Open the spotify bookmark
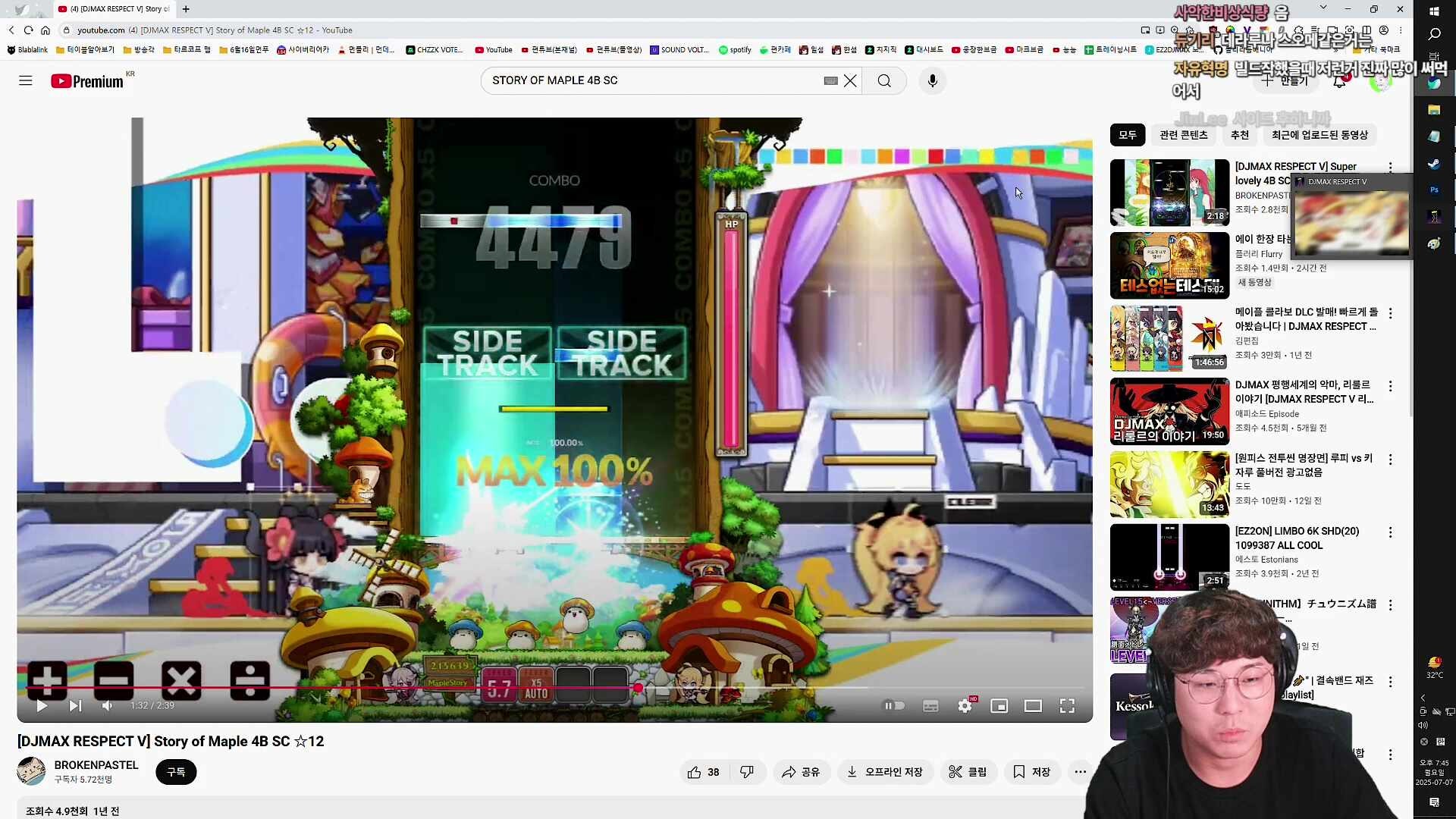The width and height of the screenshot is (1456, 819). pyautogui.click(x=735, y=50)
